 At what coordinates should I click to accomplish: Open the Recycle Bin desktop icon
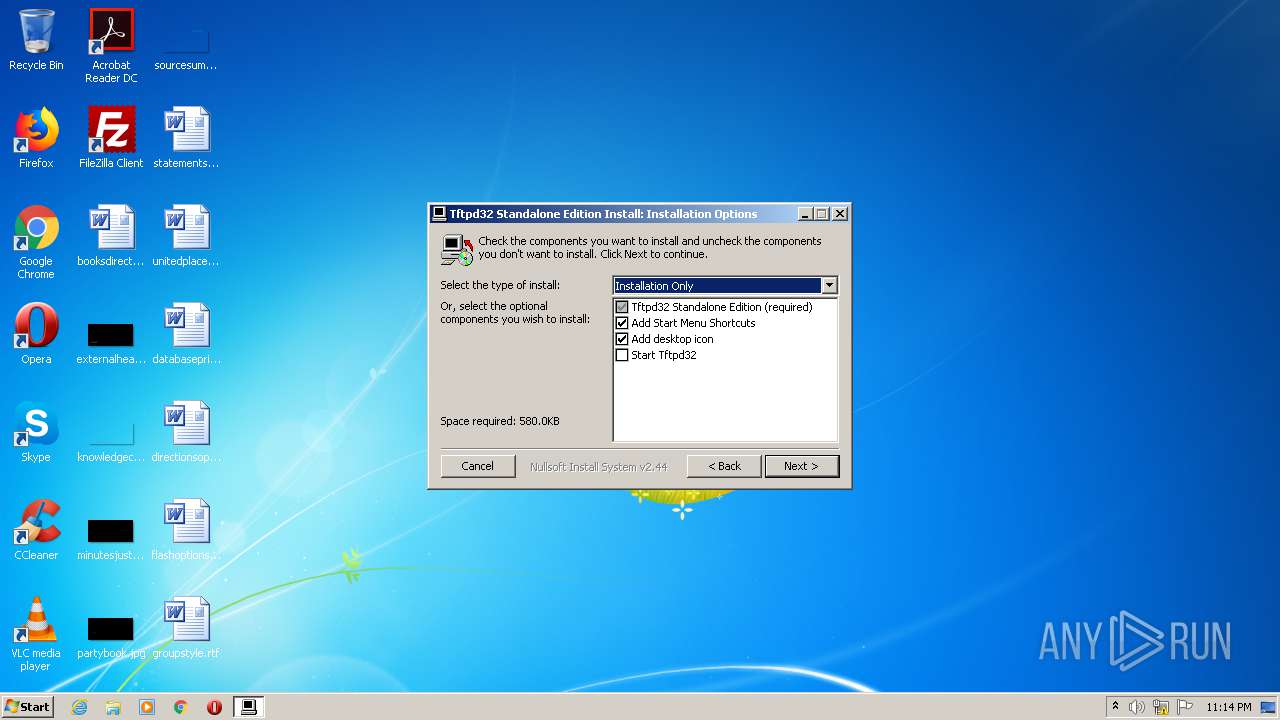pos(36,40)
